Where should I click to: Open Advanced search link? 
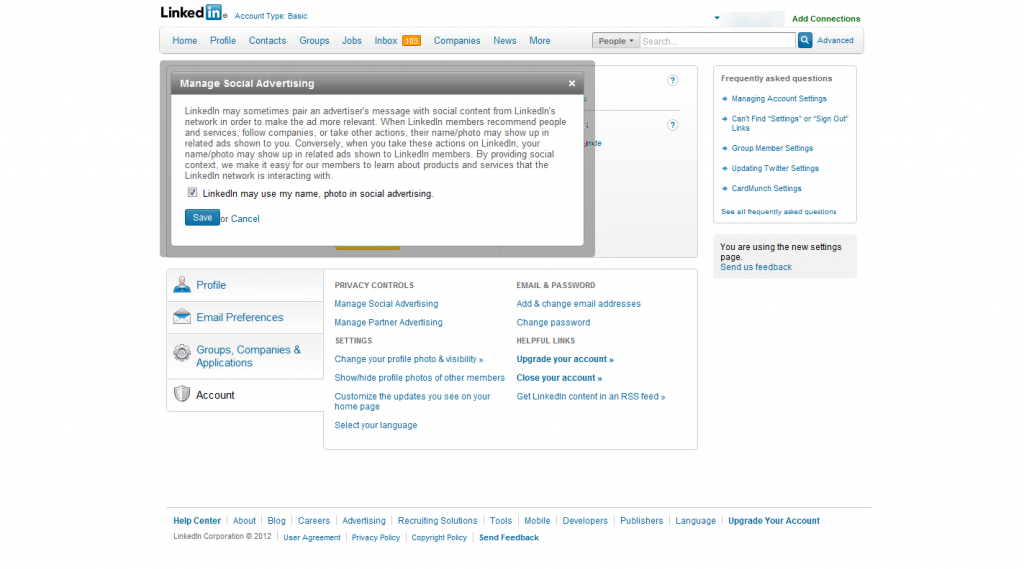tap(835, 41)
